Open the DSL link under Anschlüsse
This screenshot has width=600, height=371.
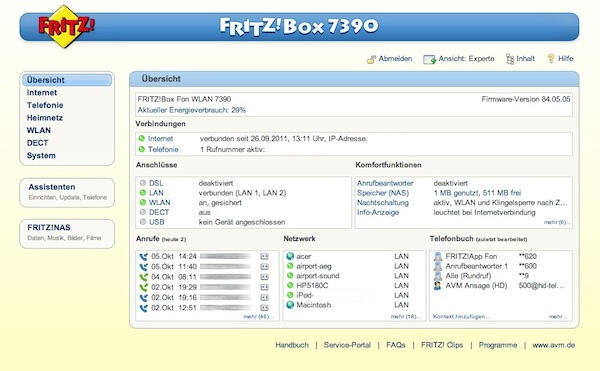[x=156, y=183]
